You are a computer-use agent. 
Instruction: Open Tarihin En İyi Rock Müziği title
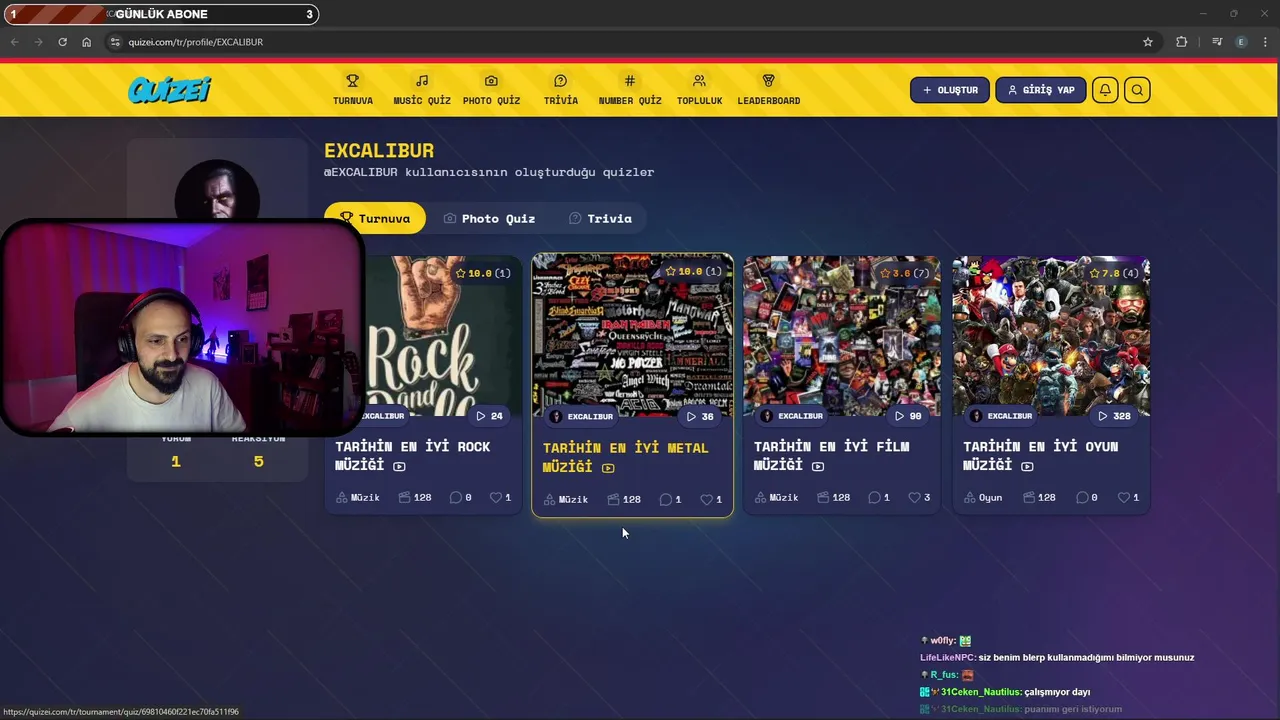click(x=412, y=455)
